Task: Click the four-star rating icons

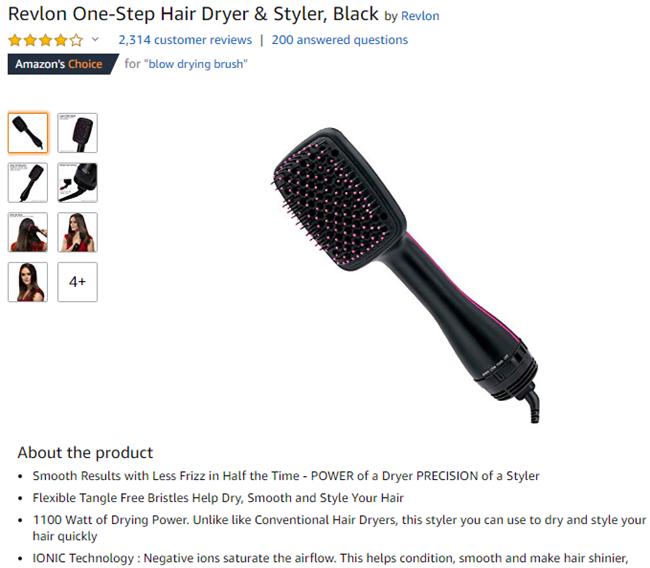Action: 46,40
